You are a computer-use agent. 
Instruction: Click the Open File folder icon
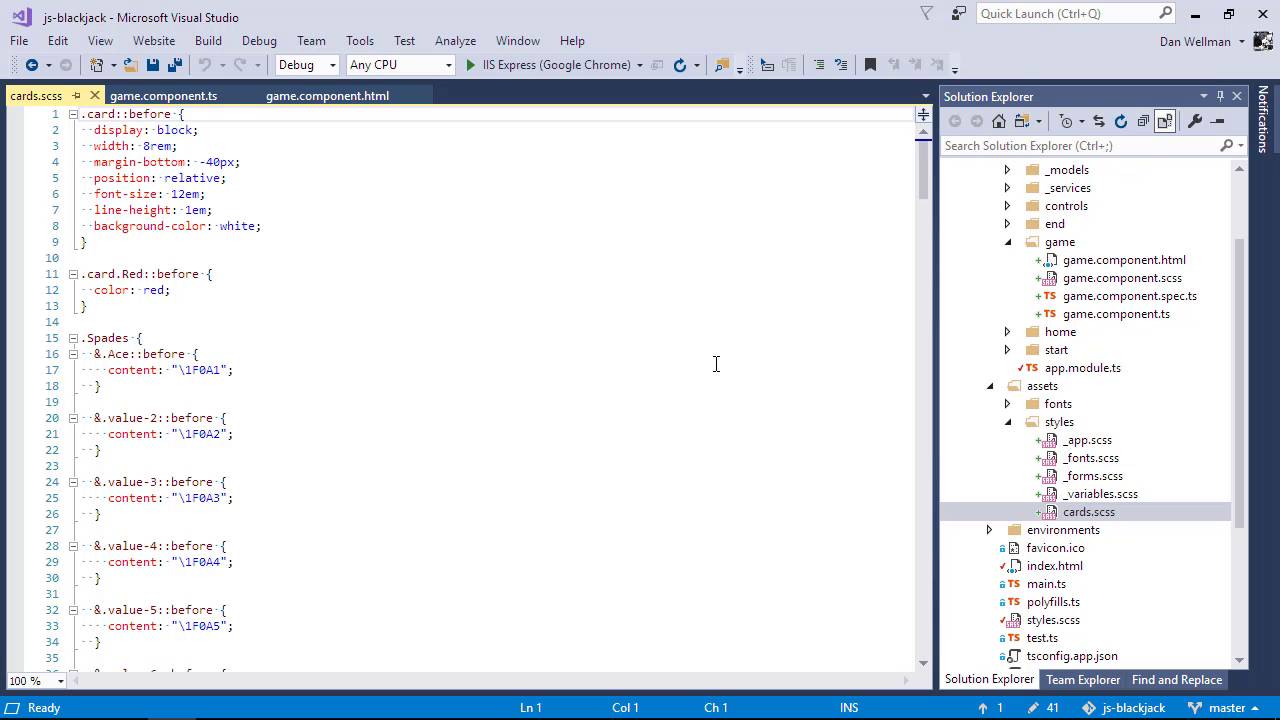(131, 65)
